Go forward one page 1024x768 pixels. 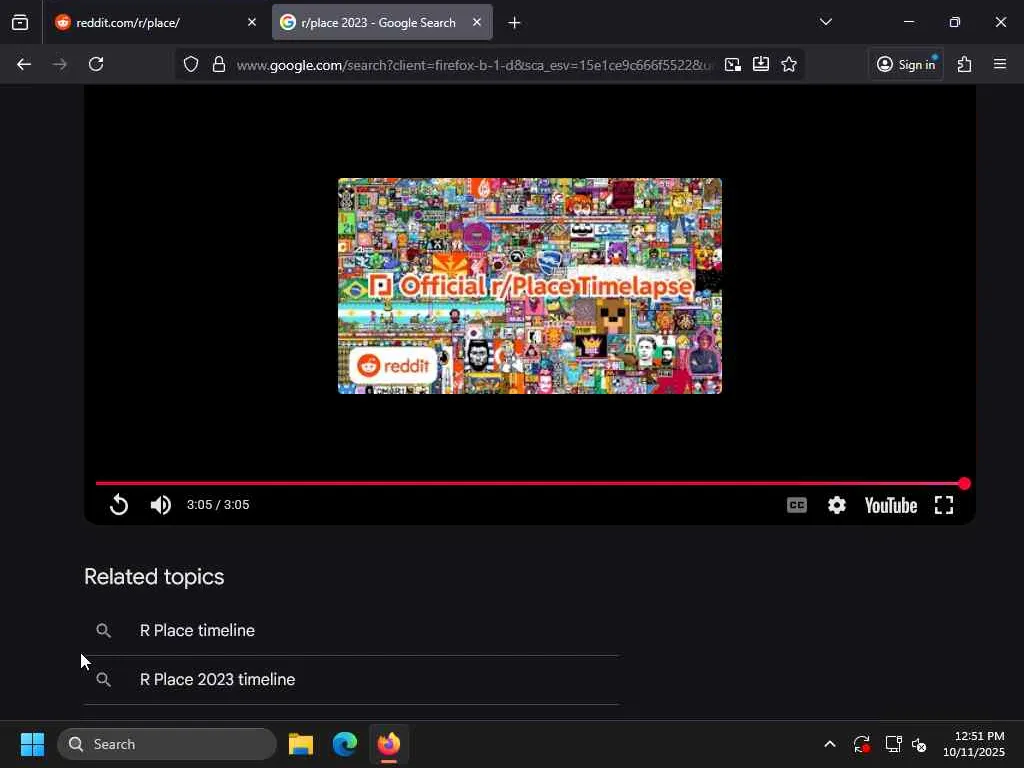click(x=60, y=64)
